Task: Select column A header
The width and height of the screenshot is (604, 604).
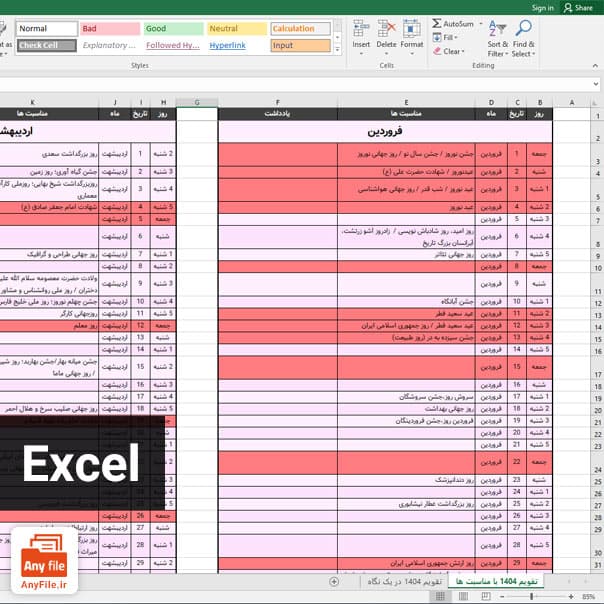Action: [x=572, y=102]
